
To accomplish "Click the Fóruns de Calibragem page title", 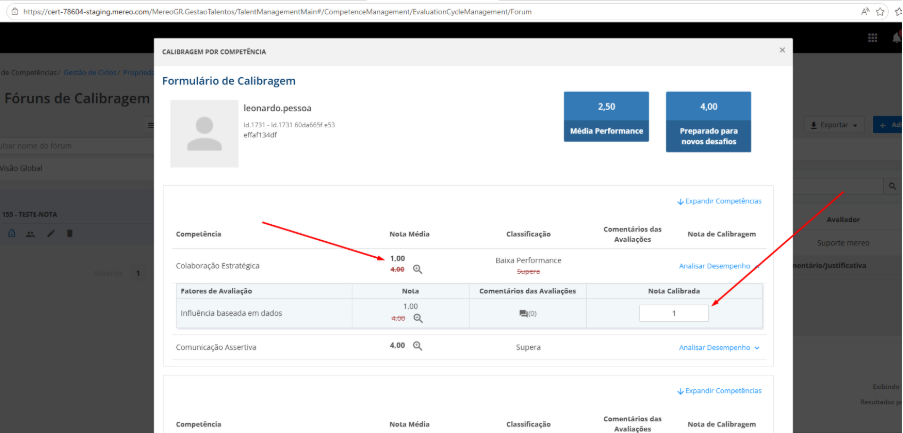I will (77, 98).
